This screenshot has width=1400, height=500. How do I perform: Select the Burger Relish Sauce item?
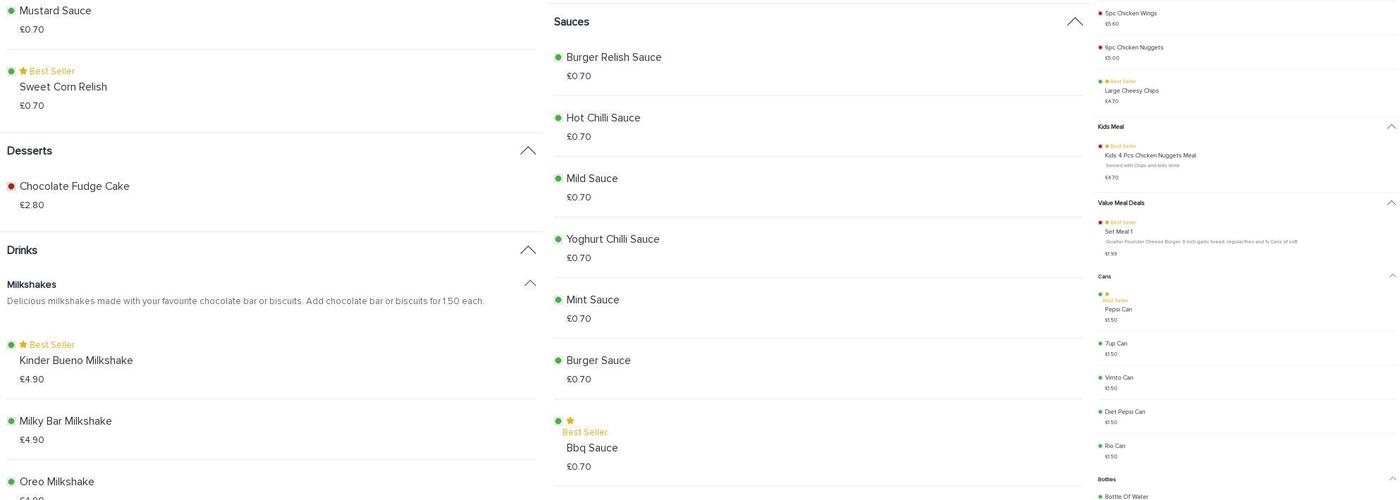click(613, 58)
